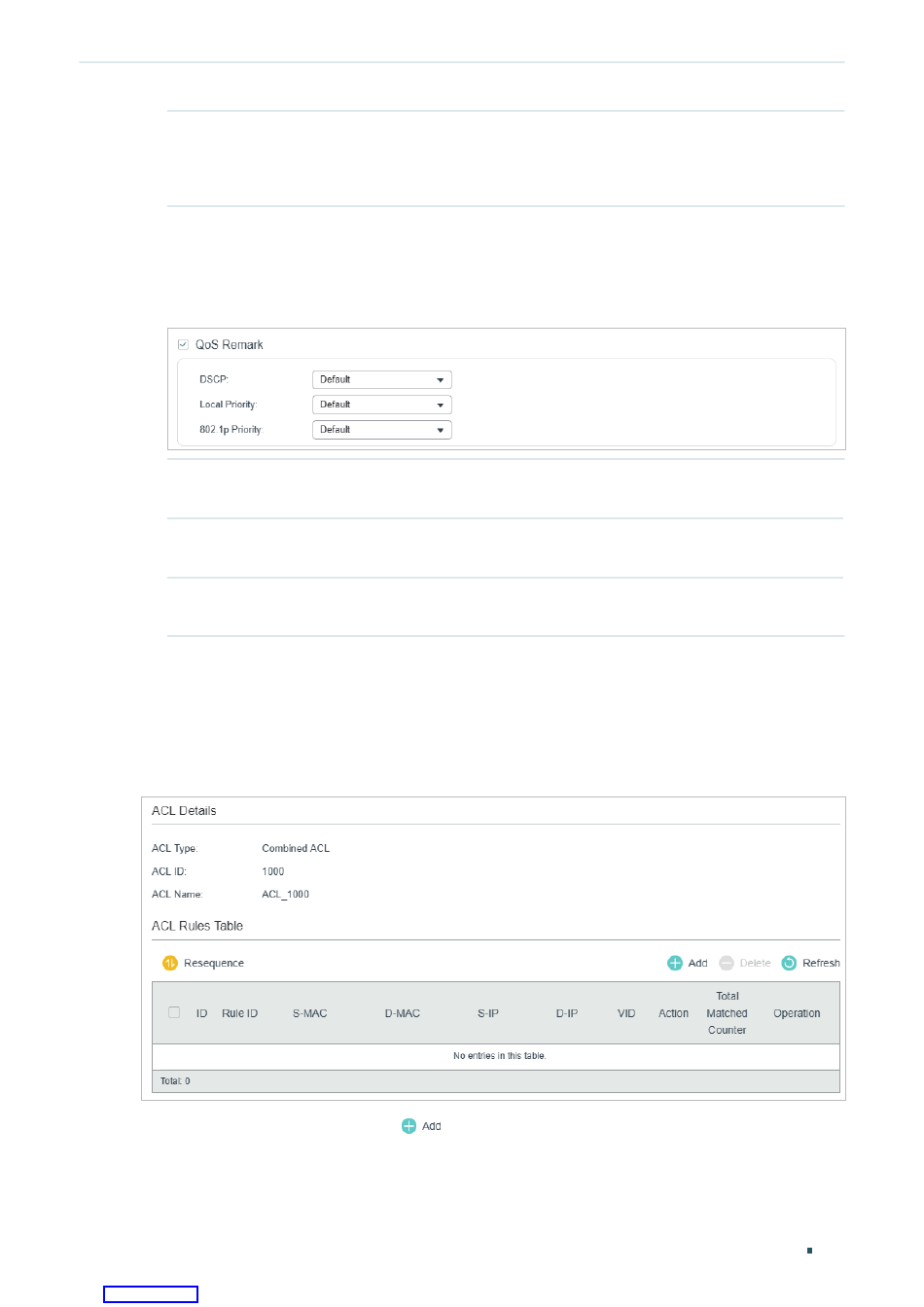Toggle the QoS Remark checkbox
The height and width of the screenshot is (1307, 924).
[x=183, y=344]
